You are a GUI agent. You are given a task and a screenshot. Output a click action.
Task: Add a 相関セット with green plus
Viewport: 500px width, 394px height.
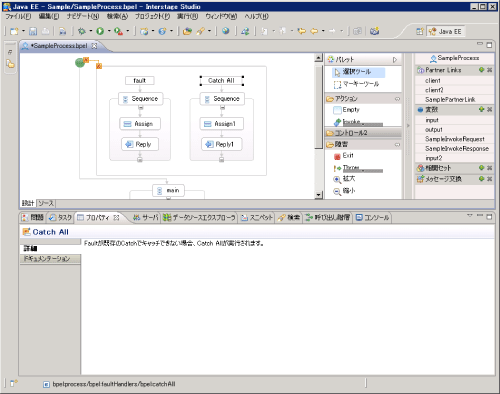(481, 168)
